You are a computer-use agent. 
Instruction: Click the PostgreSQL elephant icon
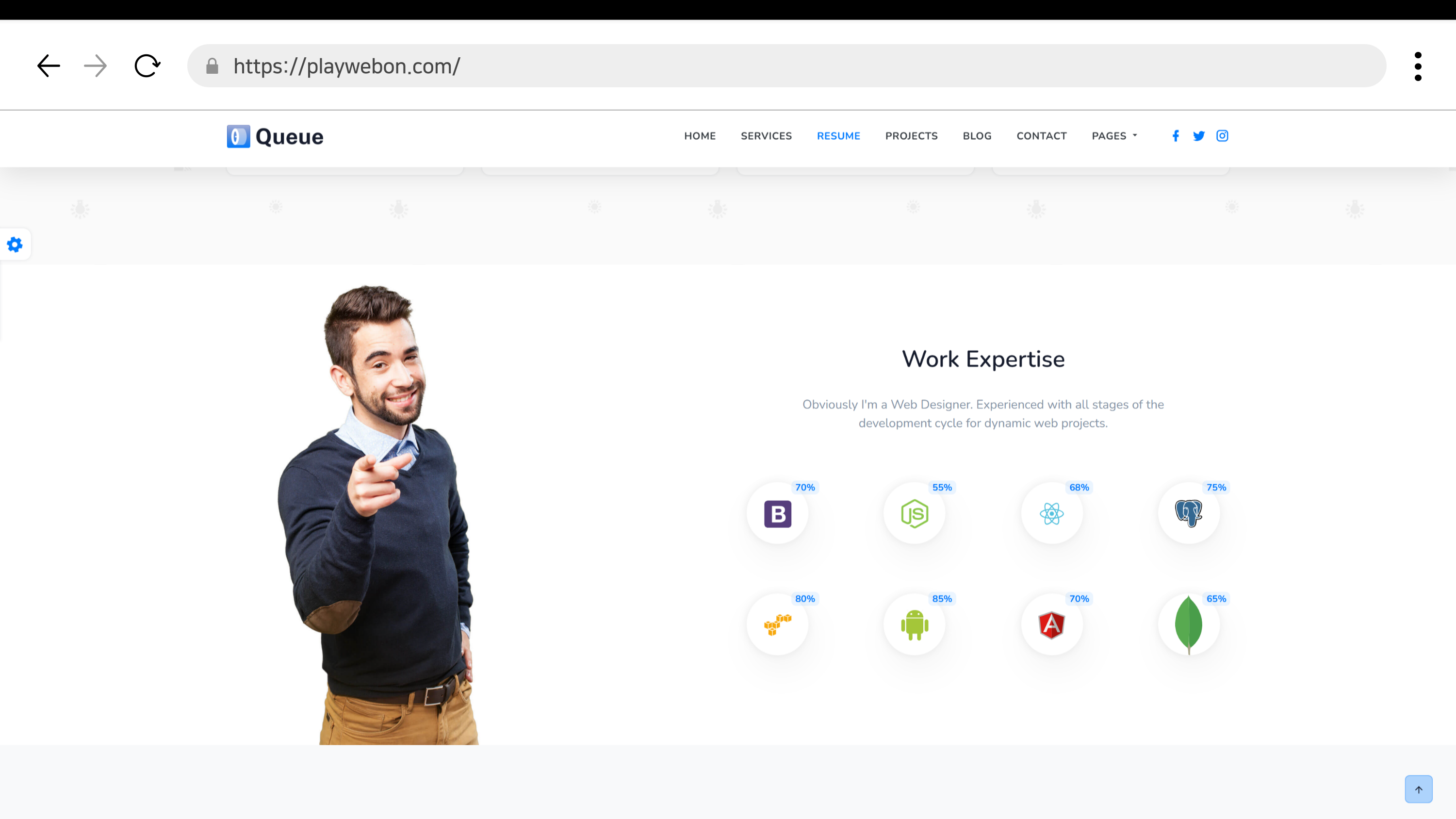pyautogui.click(x=1189, y=513)
